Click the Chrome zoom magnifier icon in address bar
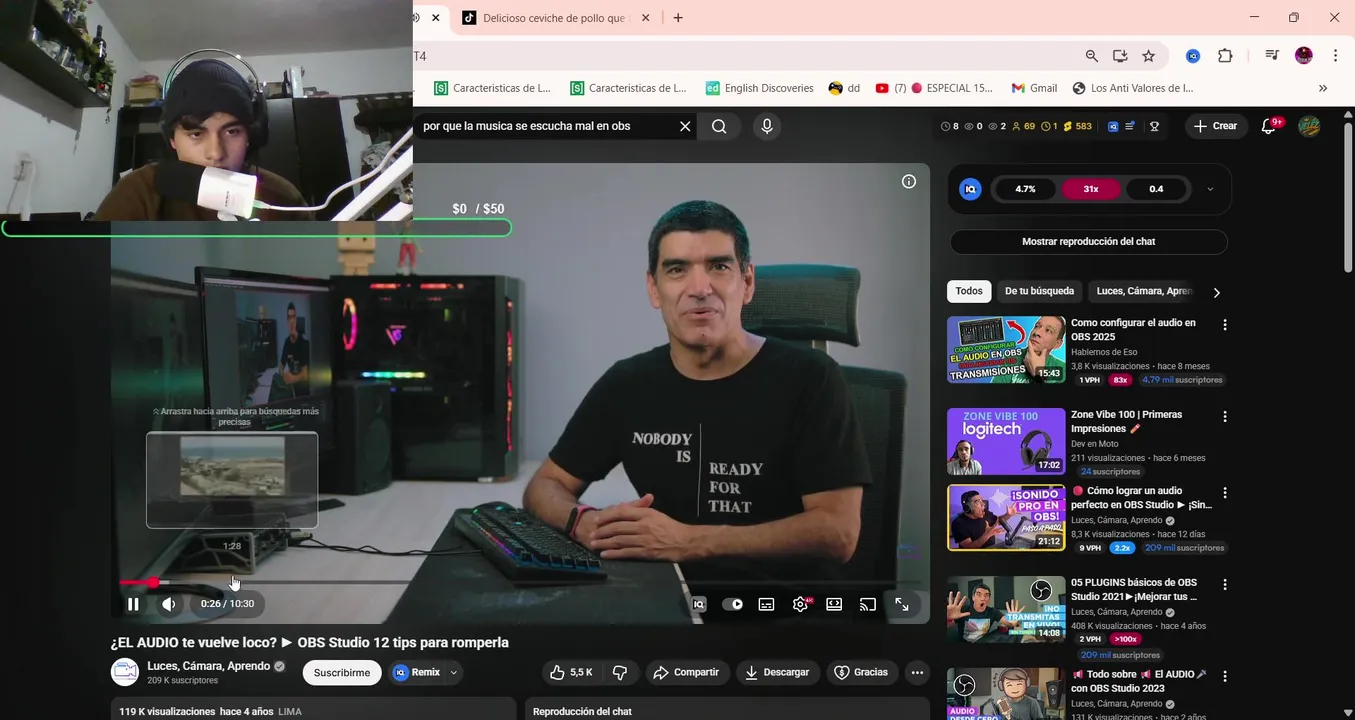 1092,56
